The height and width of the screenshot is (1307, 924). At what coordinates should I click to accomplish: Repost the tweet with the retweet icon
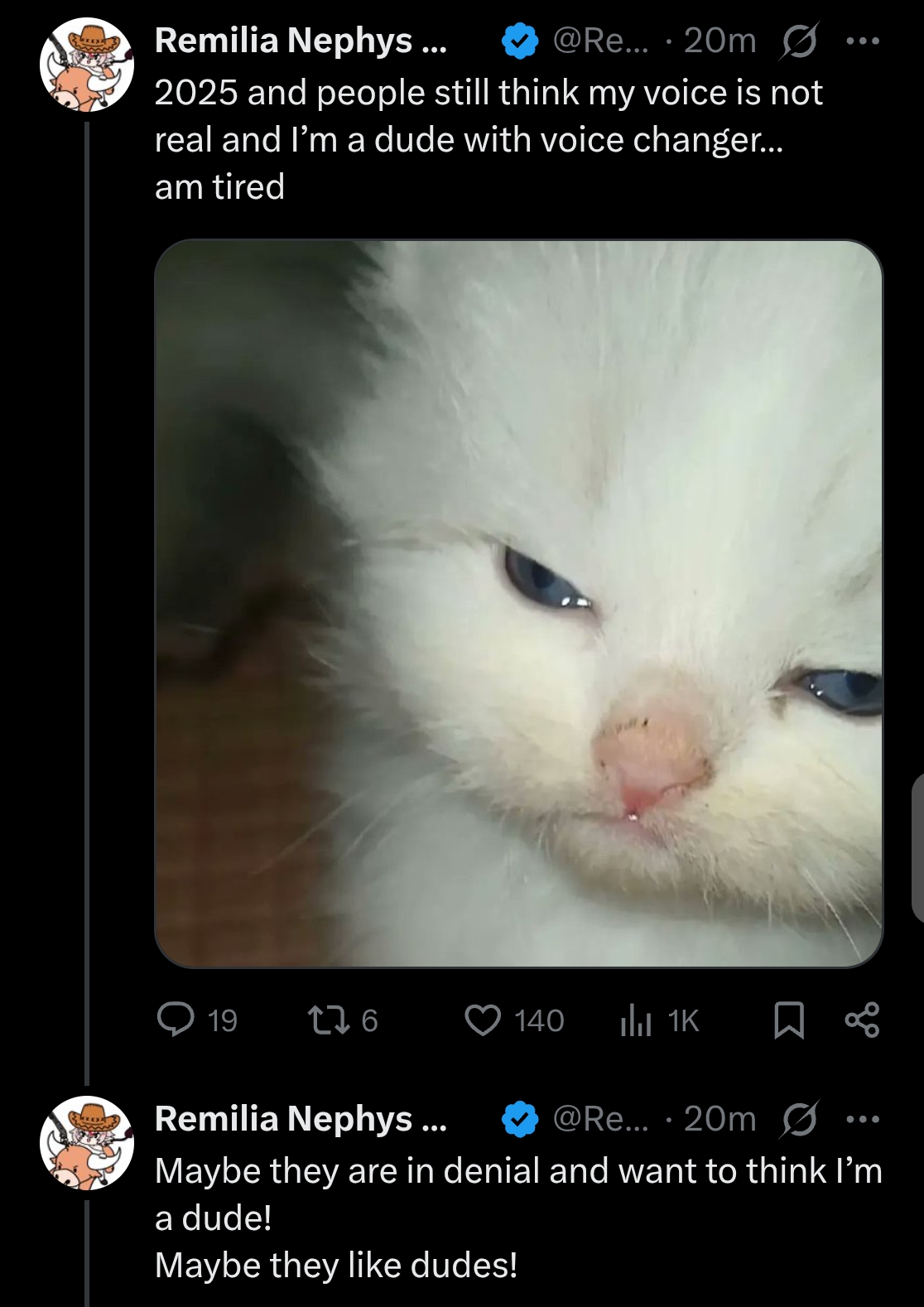pos(328,1020)
